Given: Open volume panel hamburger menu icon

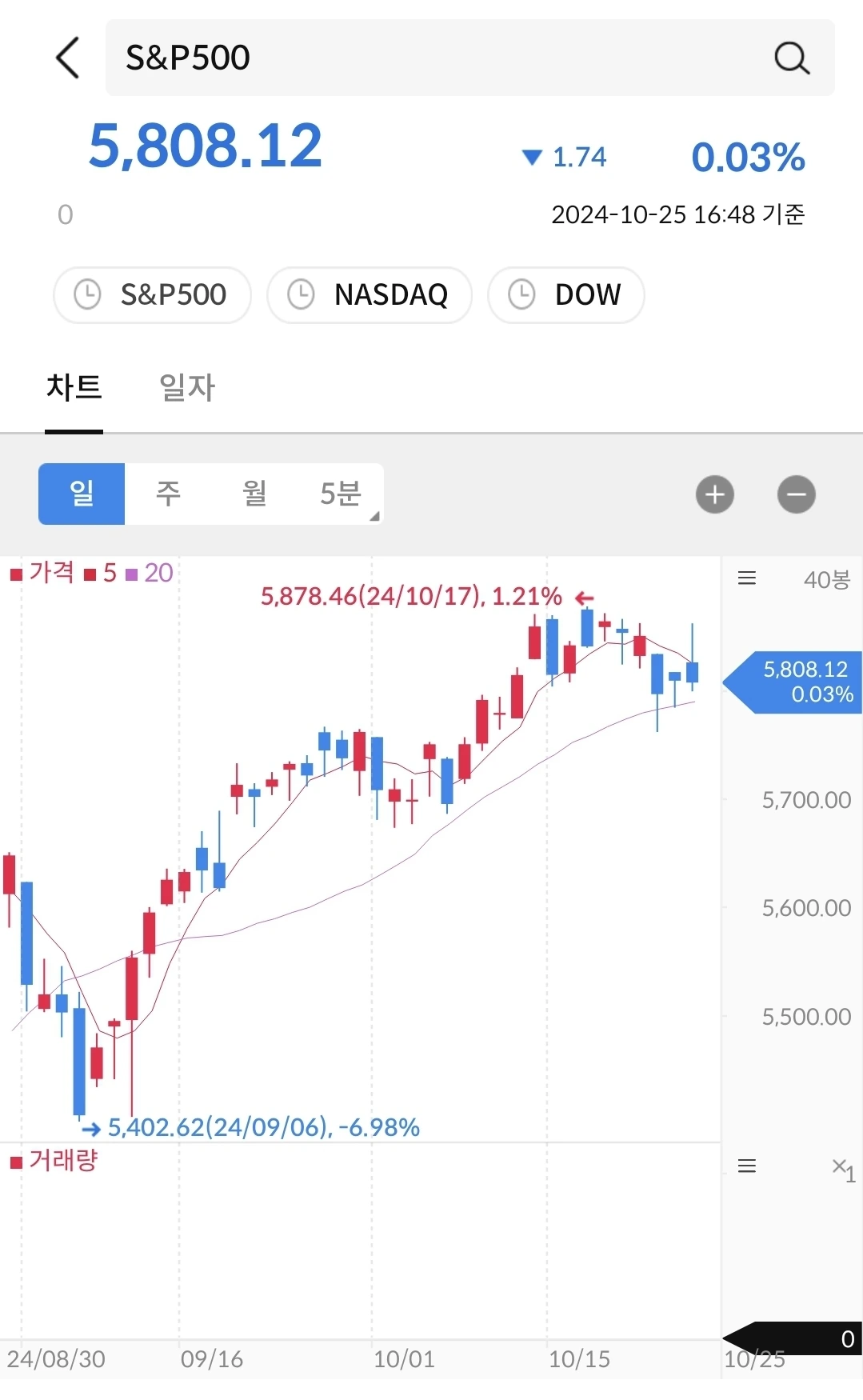Looking at the screenshot, I should pos(747,1166).
